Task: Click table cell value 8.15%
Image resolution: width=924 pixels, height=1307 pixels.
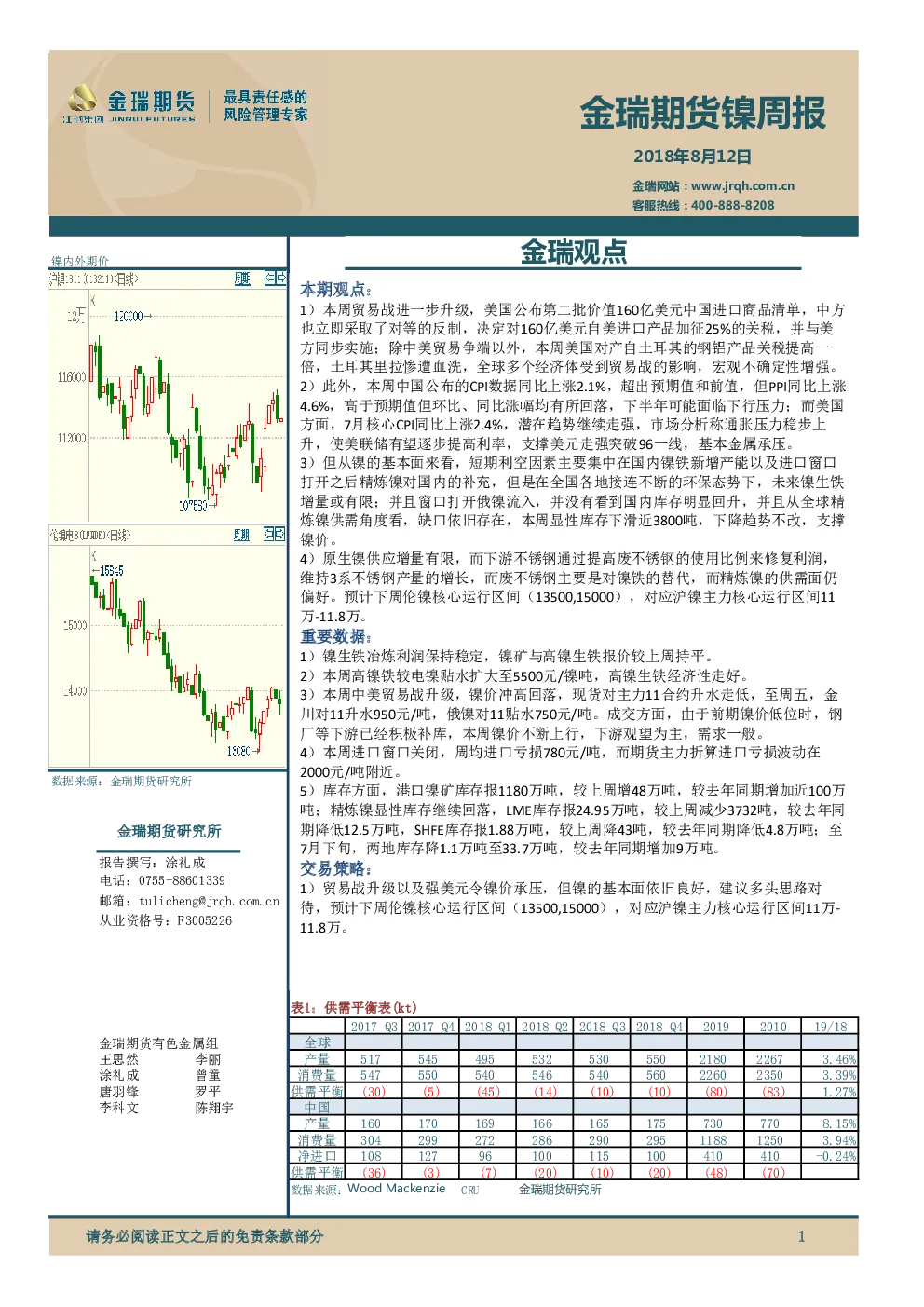Action: tap(839, 1123)
